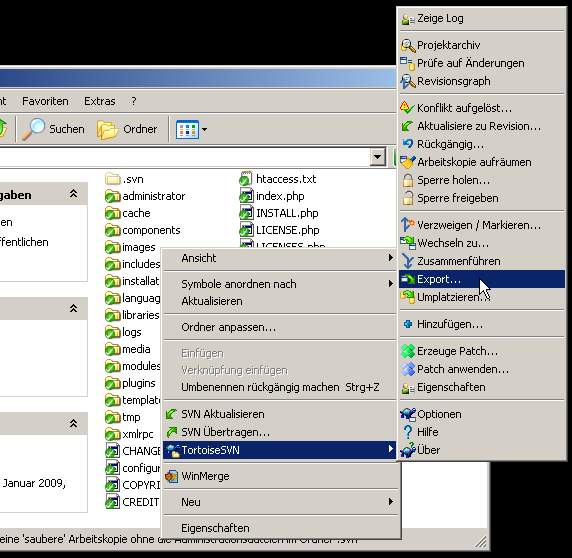
Task: Collapse the bottom task pane section chevron
Action: pos(73,424)
